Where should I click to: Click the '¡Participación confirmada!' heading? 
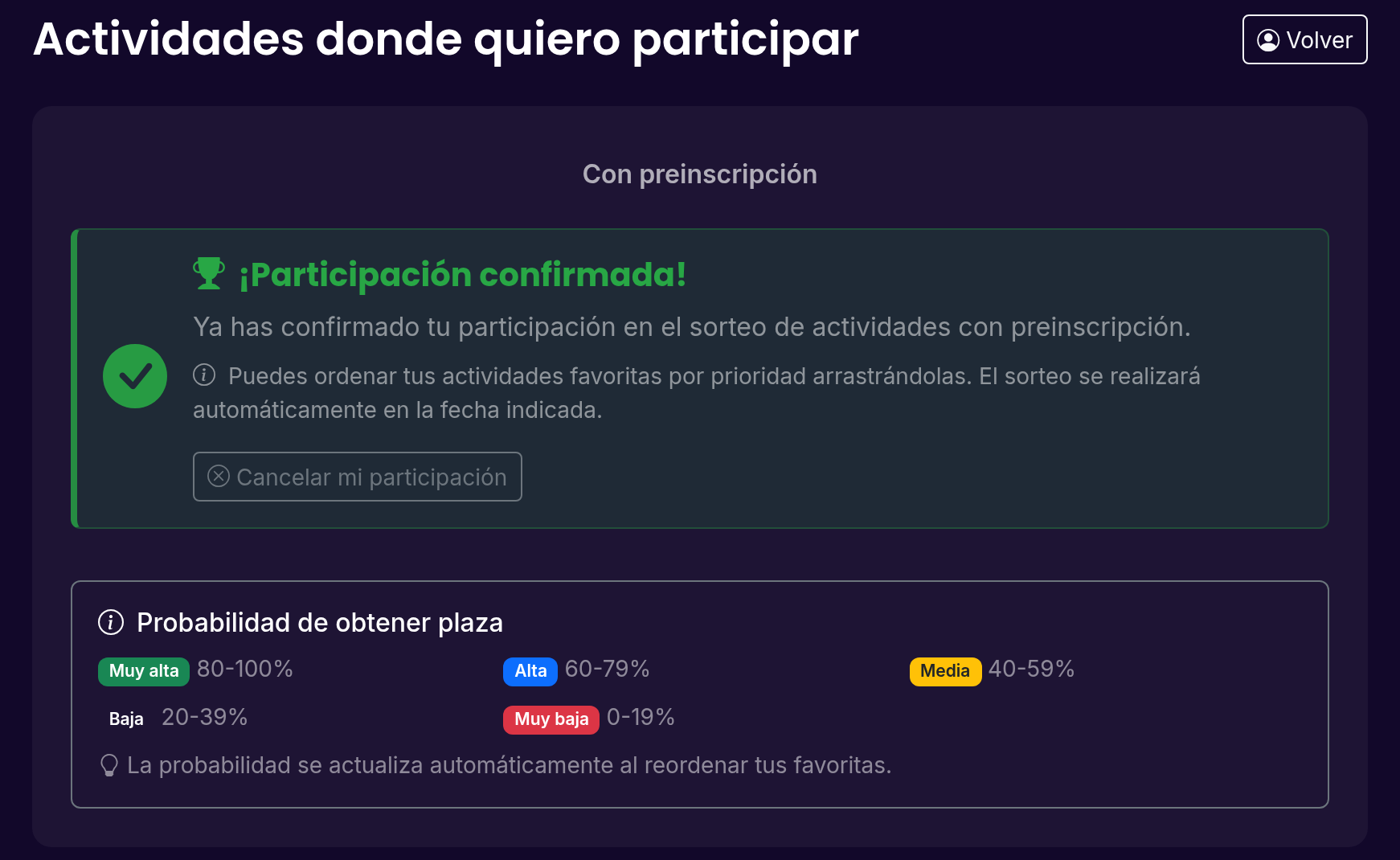coord(463,274)
